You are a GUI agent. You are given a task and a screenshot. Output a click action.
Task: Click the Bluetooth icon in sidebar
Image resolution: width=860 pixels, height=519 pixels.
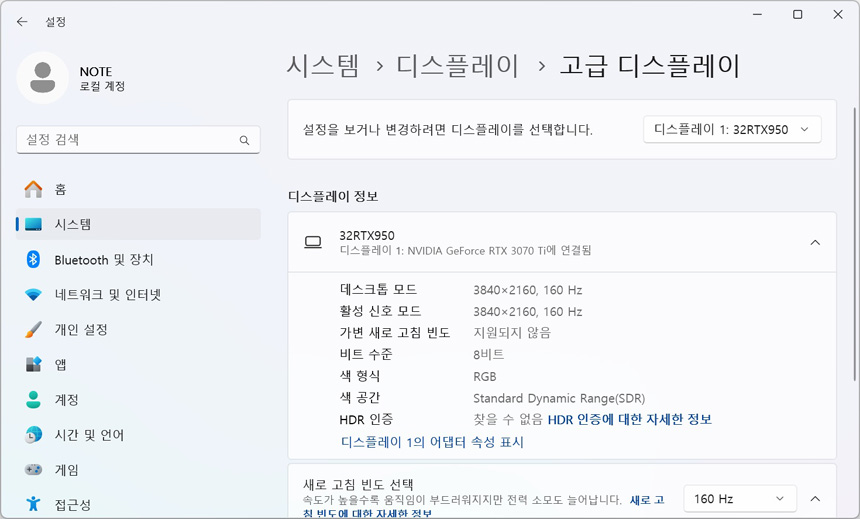[34, 260]
